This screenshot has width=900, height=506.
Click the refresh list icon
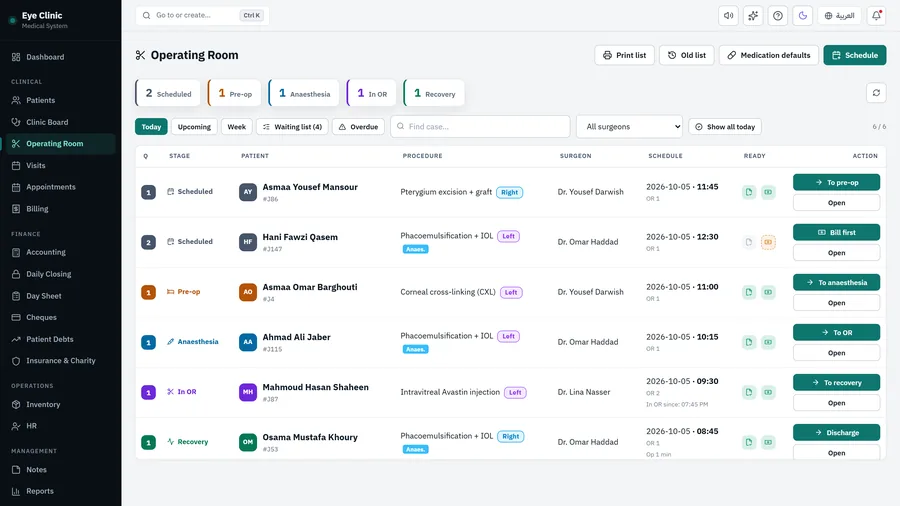click(876, 93)
